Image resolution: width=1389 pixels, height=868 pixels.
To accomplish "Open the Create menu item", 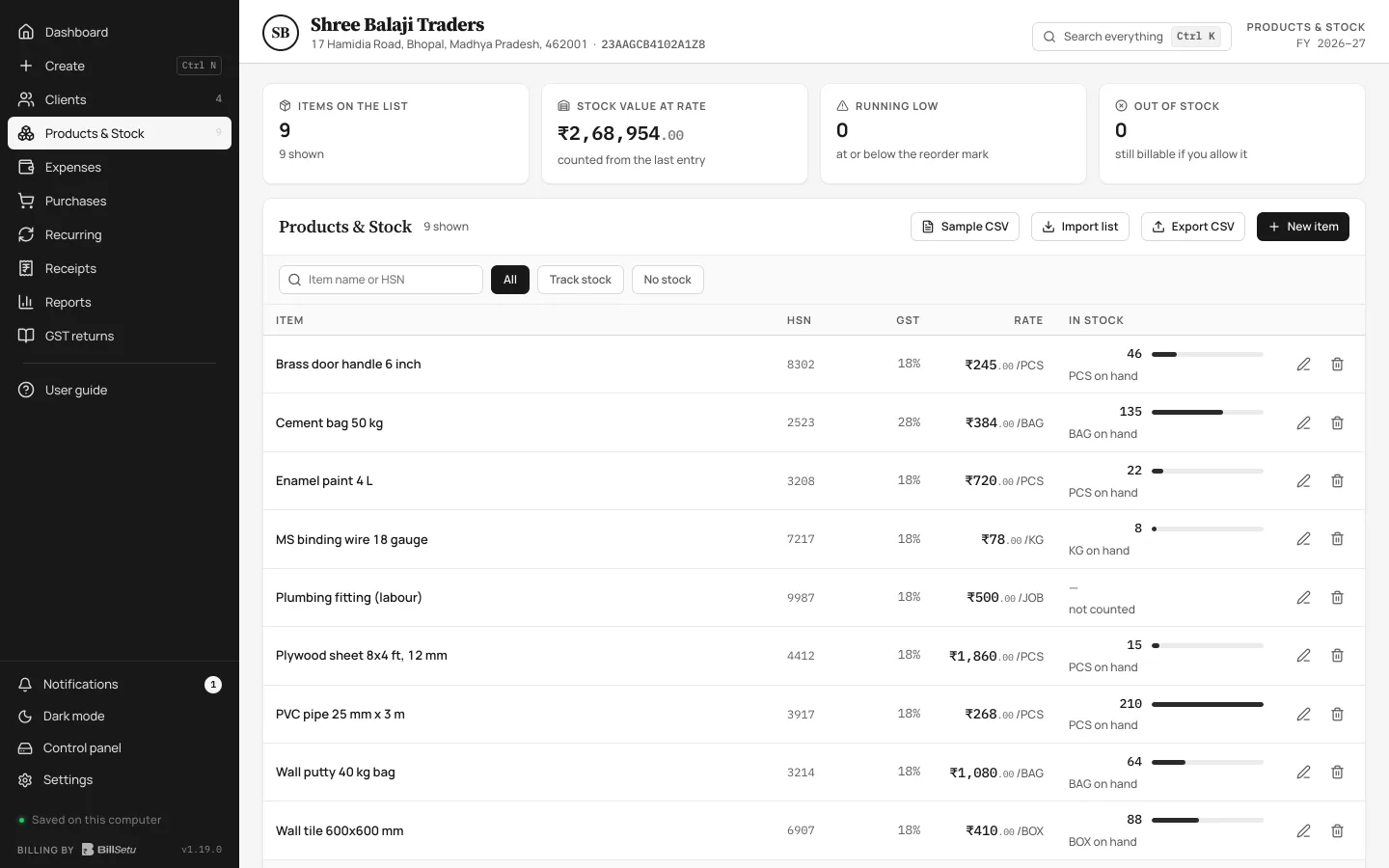I will tap(120, 66).
